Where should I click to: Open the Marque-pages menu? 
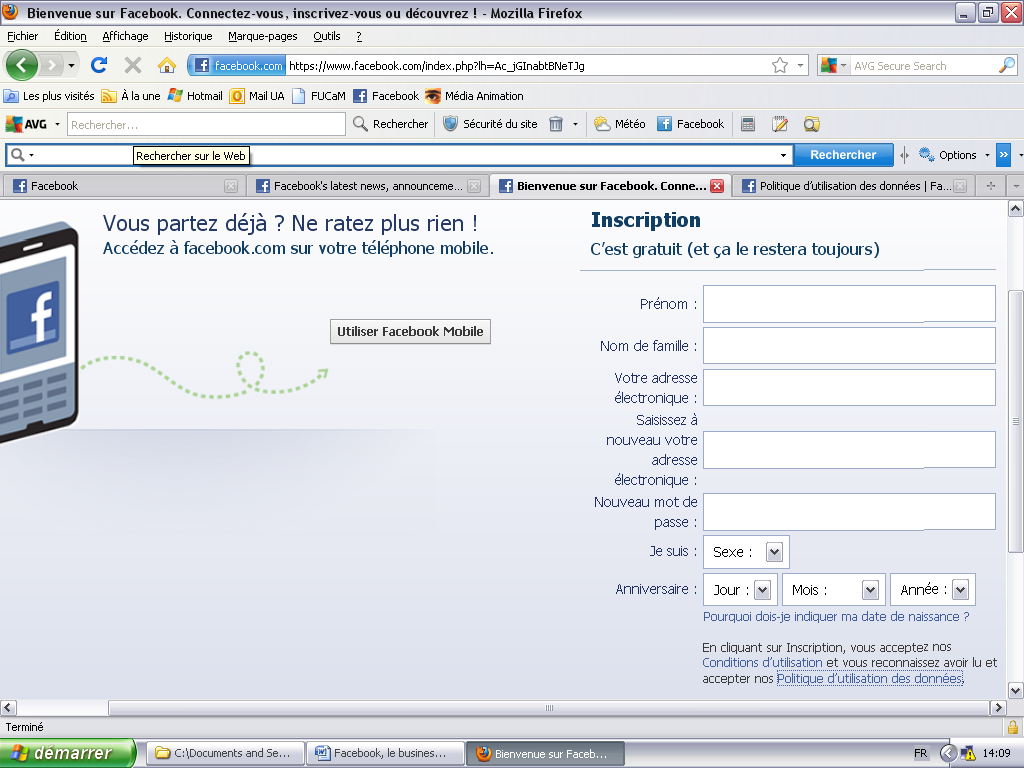[x=263, y=36]
